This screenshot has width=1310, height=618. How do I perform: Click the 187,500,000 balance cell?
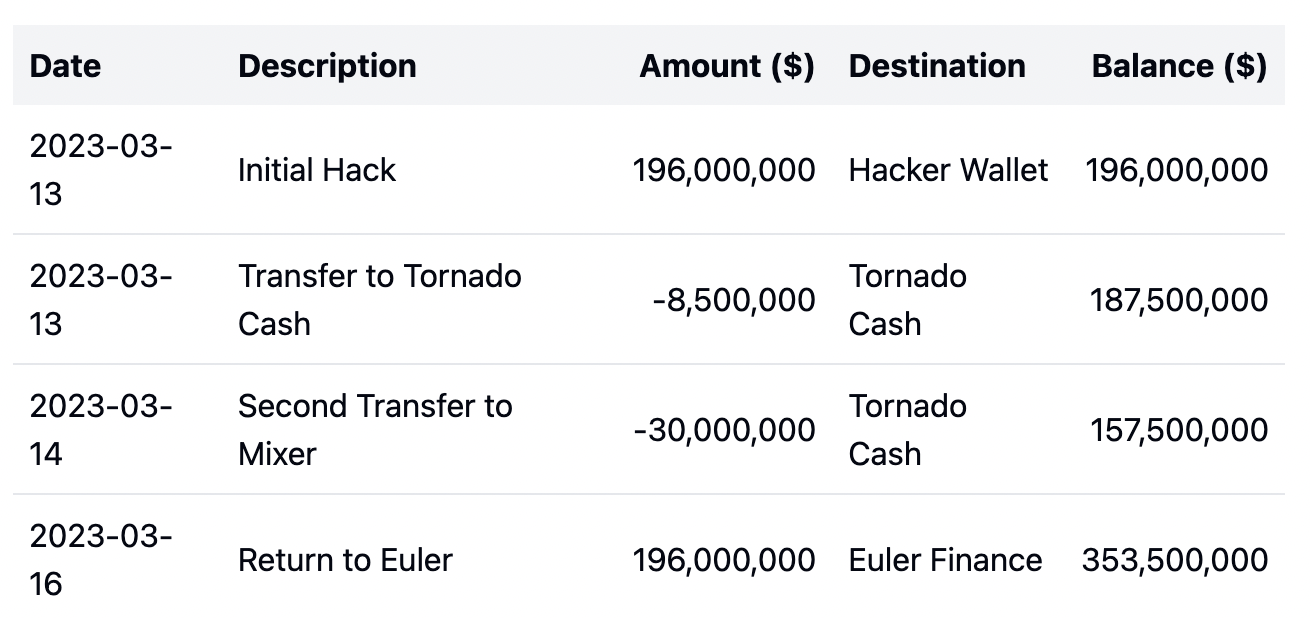point(1178,300)
